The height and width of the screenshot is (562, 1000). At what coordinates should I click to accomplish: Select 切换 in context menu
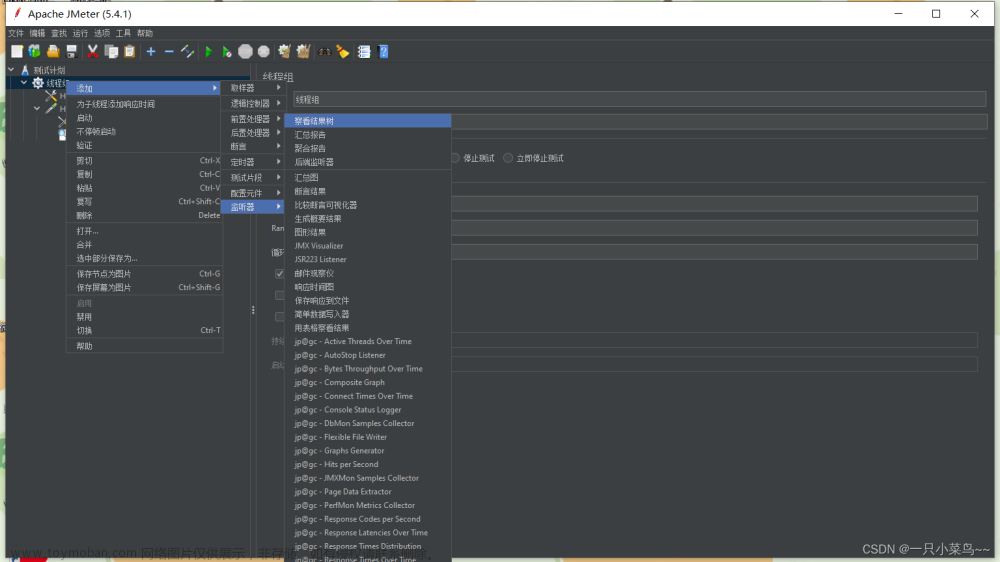[144, 330]
